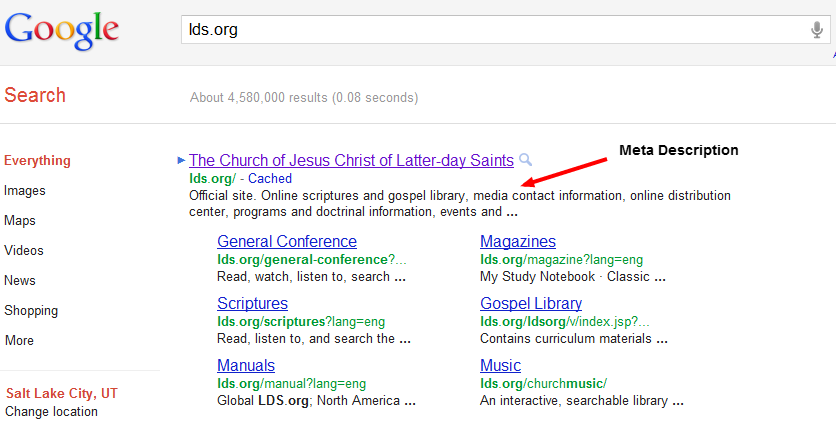Switch to Videos results
836x422 pixels.
click(23, 250)
